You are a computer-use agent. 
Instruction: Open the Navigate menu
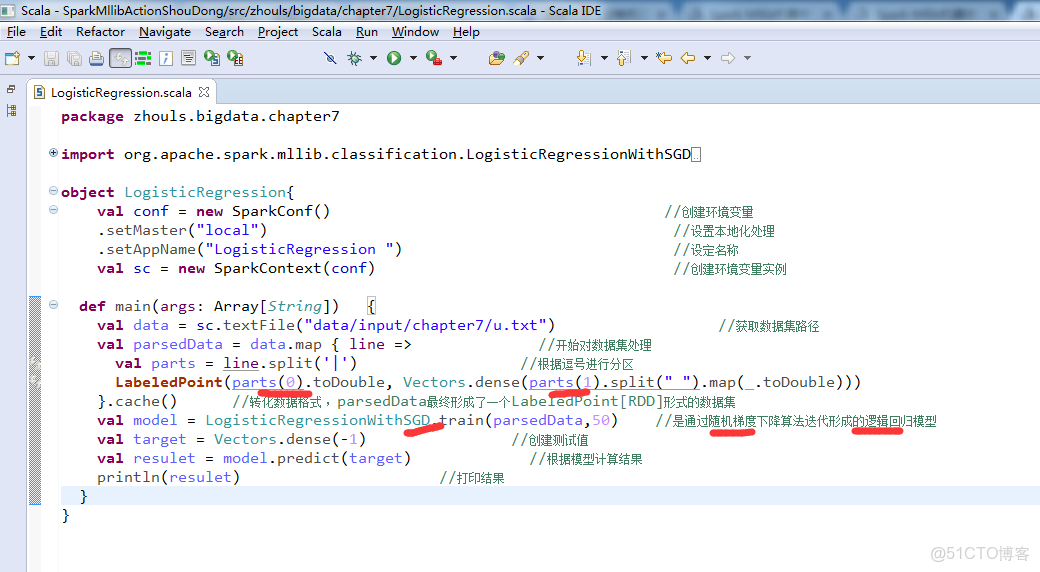[x=165, y=32]
